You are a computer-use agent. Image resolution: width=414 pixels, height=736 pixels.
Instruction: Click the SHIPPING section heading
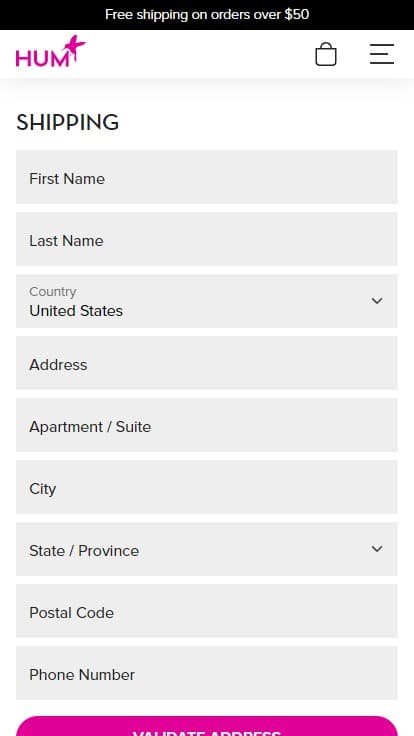coord(68,123)
